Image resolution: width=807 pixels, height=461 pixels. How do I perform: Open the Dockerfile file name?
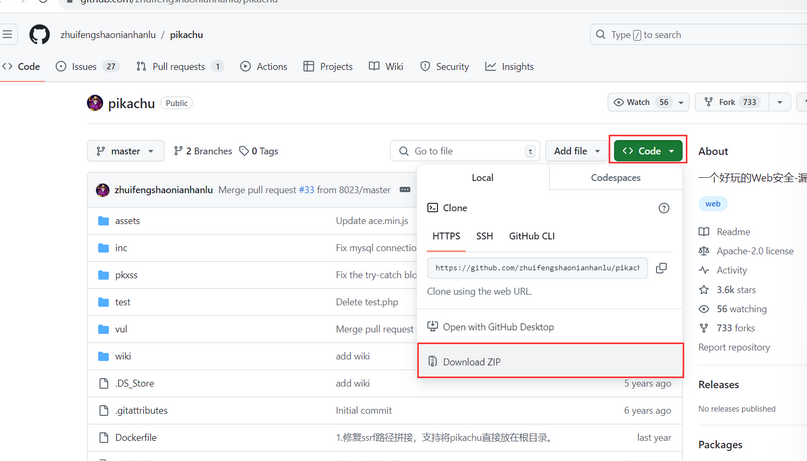136,437
